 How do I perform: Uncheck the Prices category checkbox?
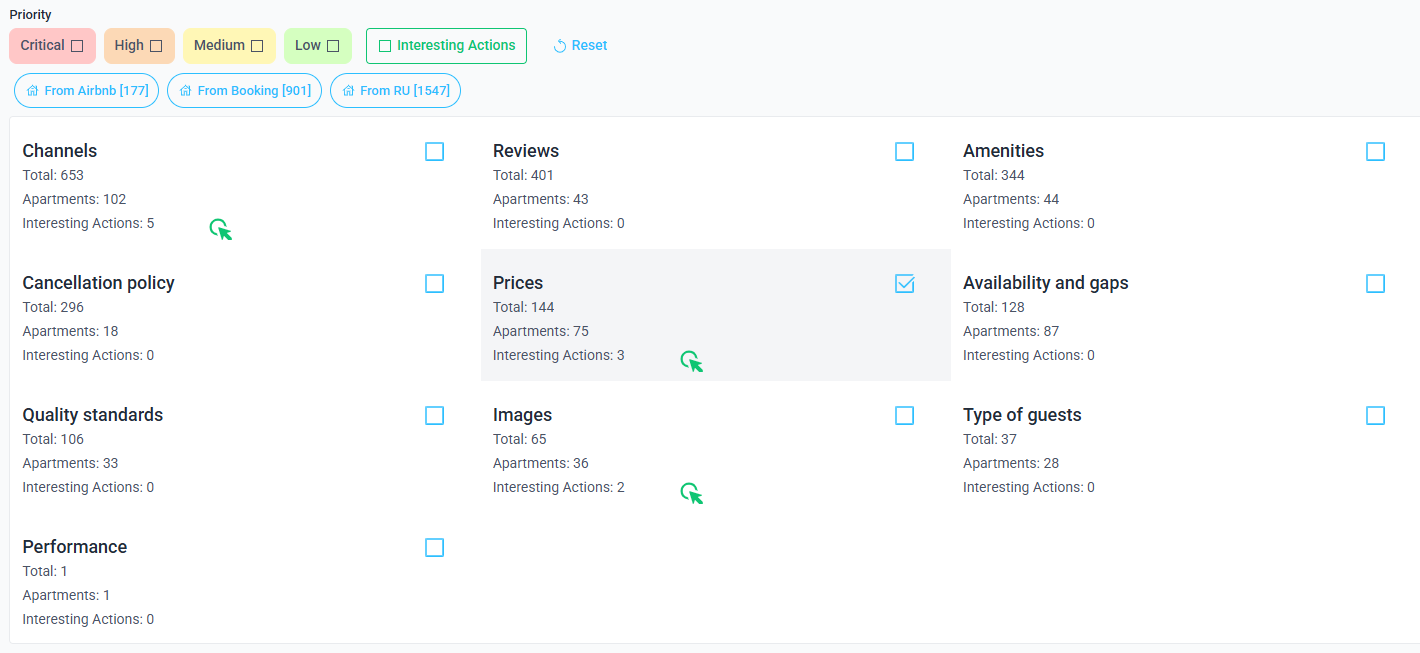click(904, 284)
